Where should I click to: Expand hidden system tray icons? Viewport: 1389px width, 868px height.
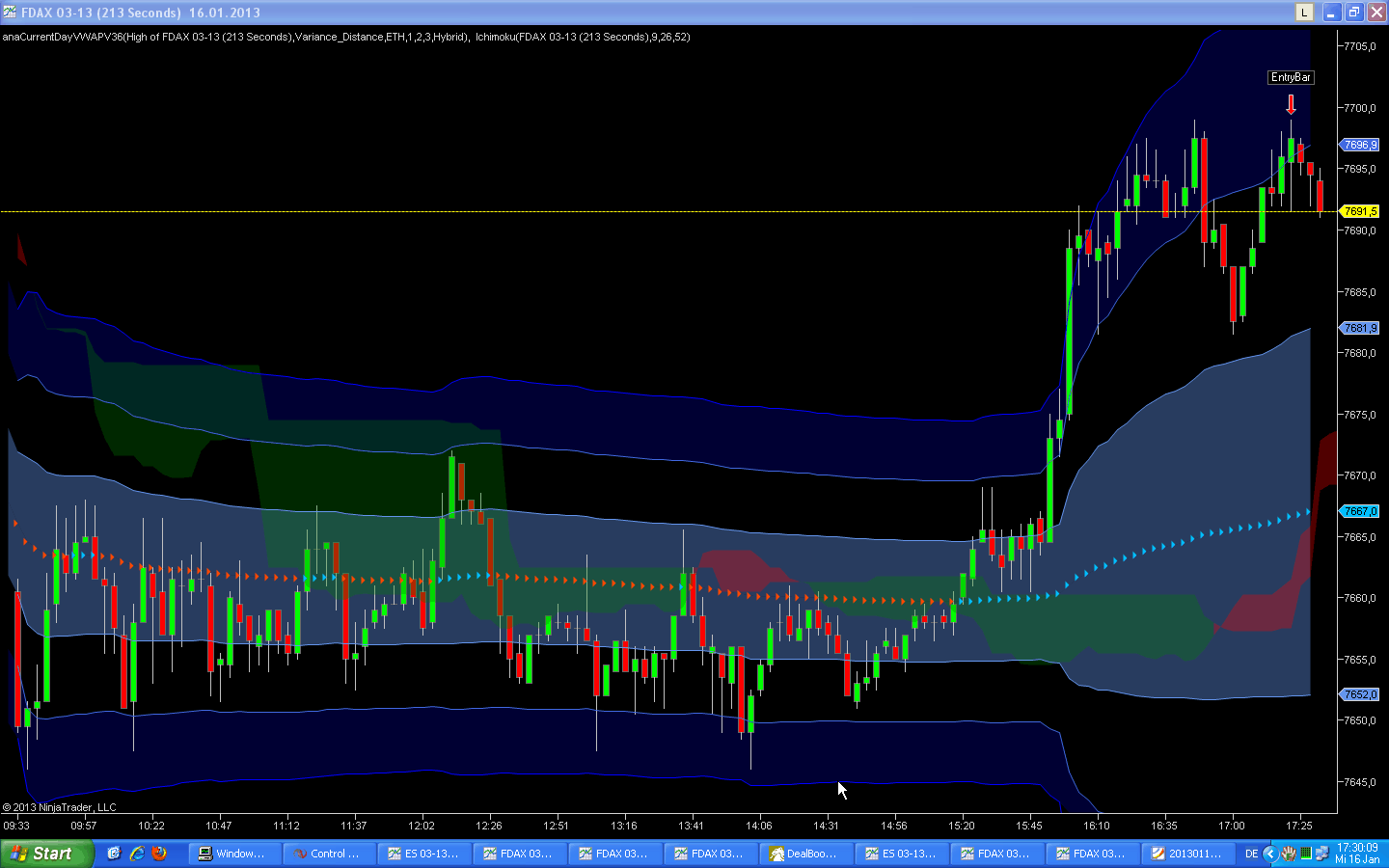click(1270, 854)
